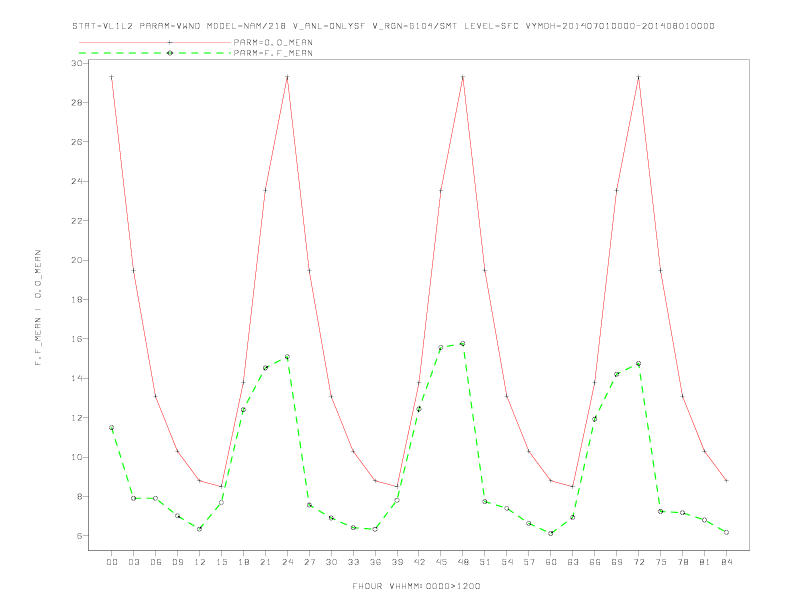Click the y-axis tick label 20
792x612 pixels.
pyautogui.click(x=77, y=260)
